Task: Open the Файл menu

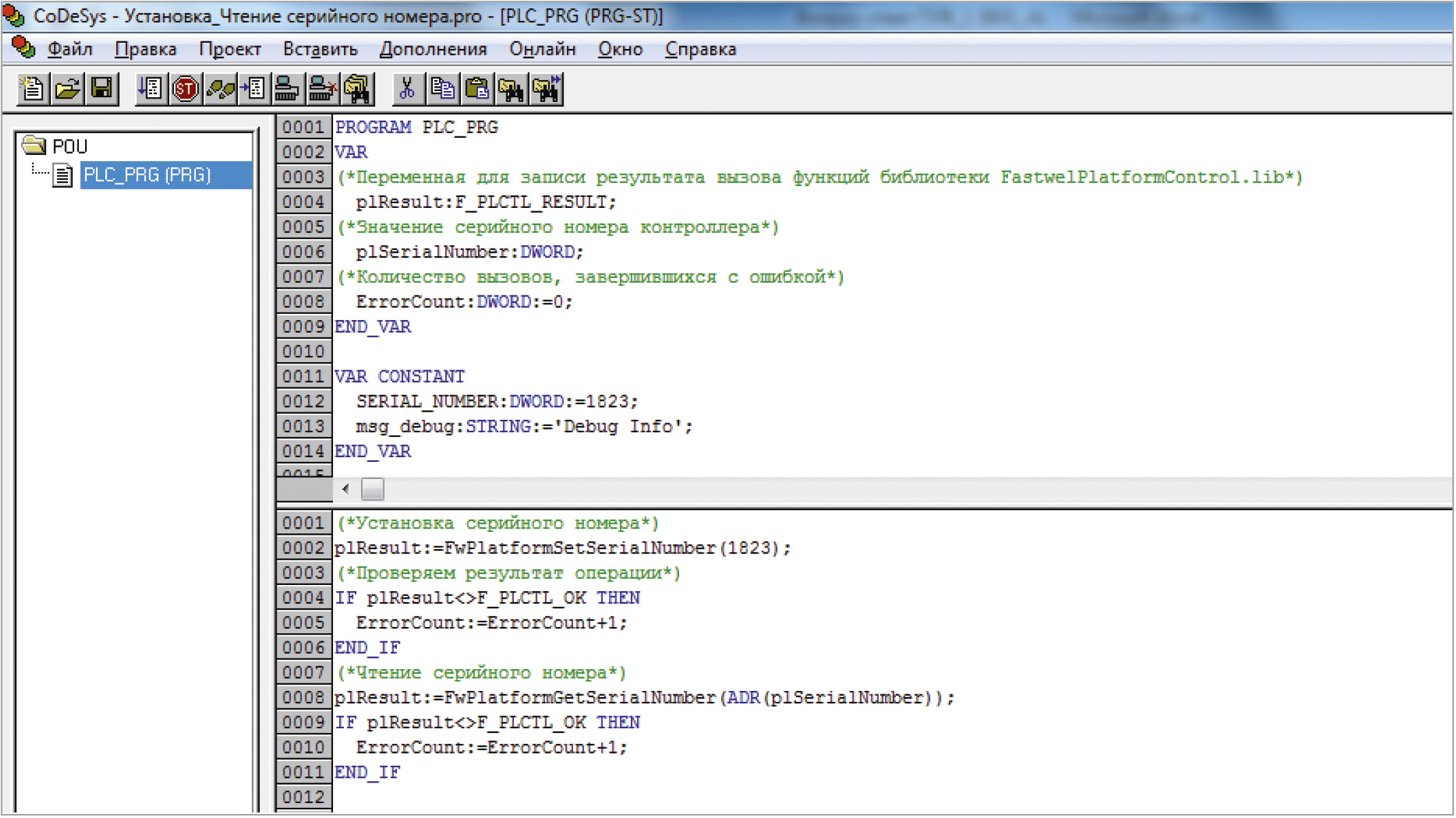Action: tap(69, 50)
